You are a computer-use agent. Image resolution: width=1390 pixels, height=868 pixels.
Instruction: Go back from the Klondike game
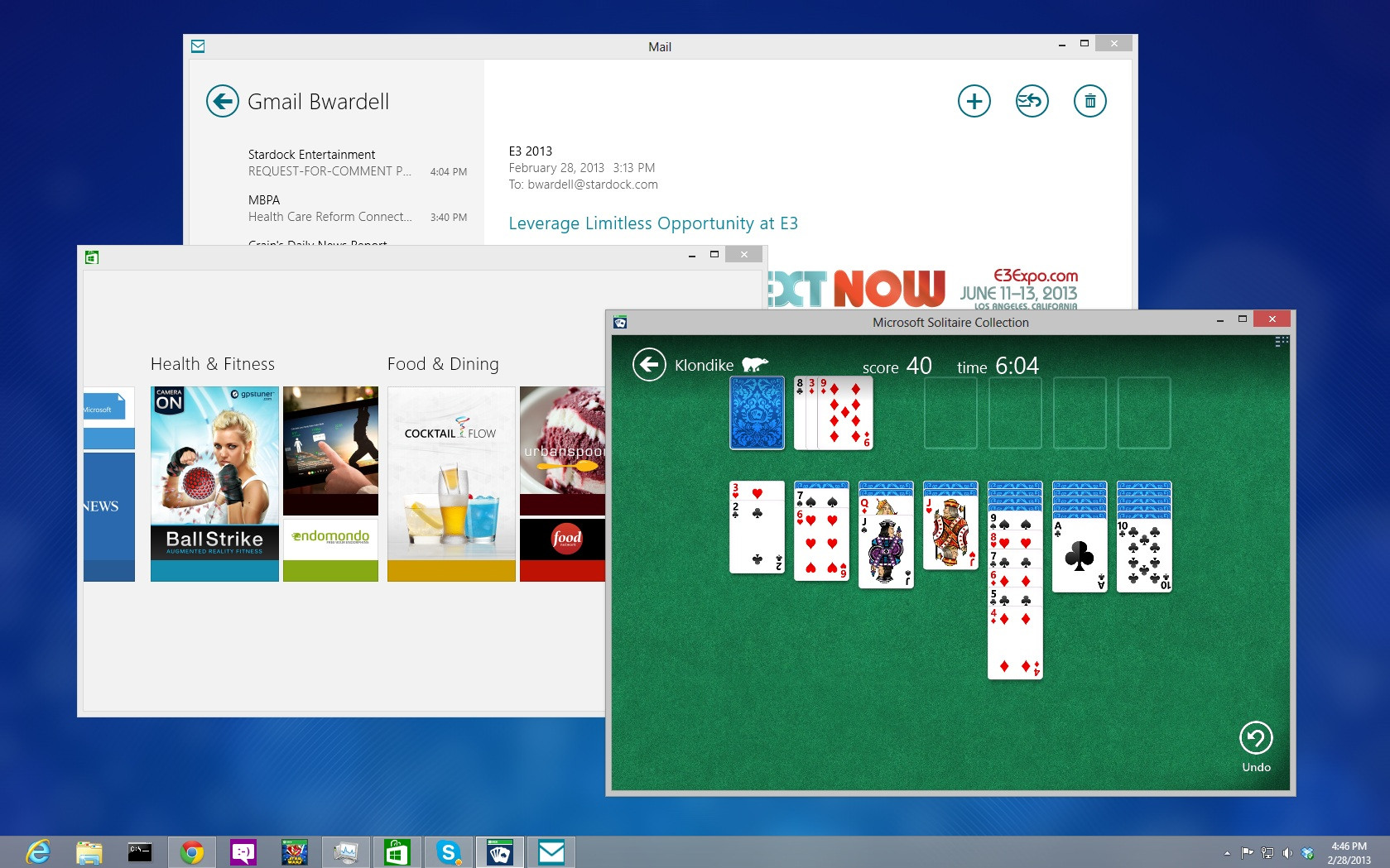point(649,364)
